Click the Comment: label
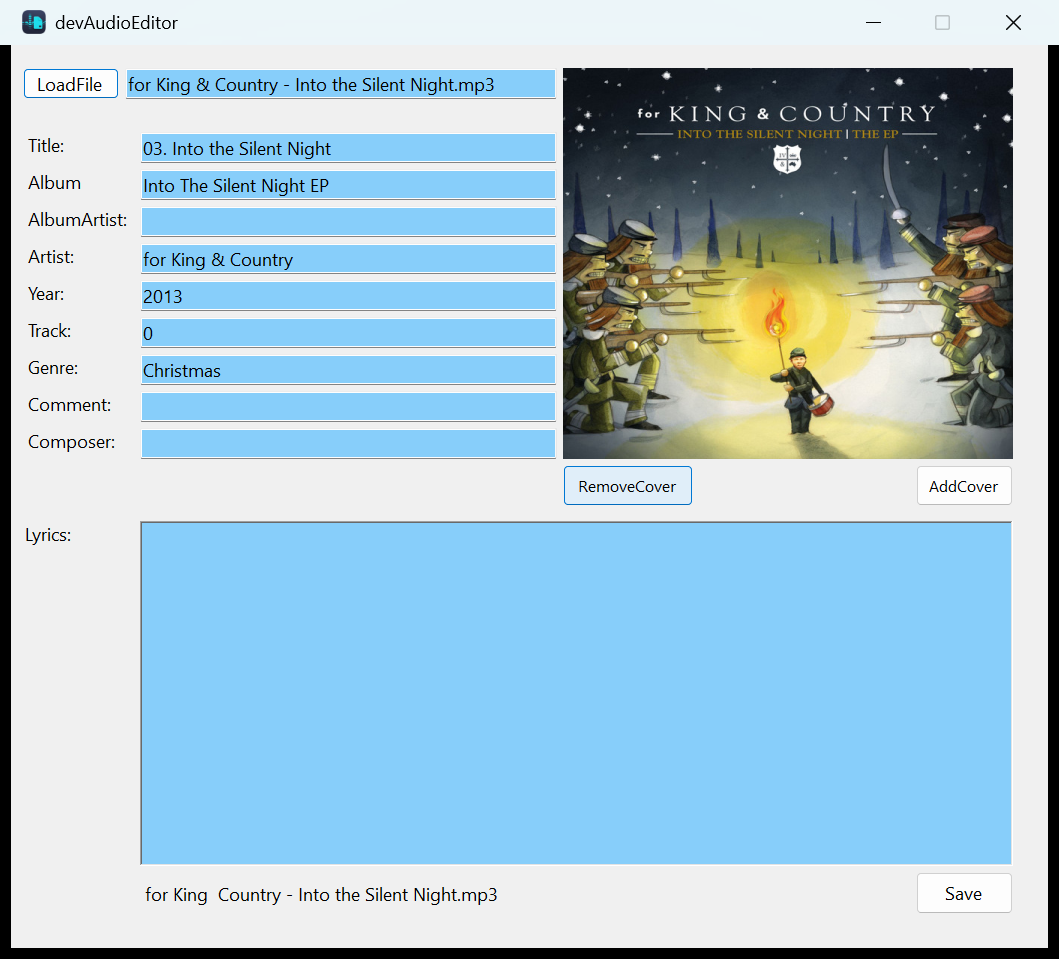1059x959 pixels. coord(70,405)
